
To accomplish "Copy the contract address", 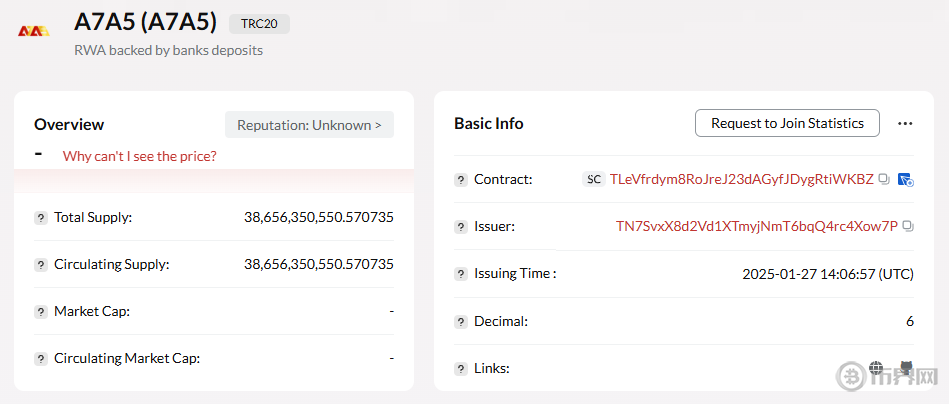I will pos(883,179).
